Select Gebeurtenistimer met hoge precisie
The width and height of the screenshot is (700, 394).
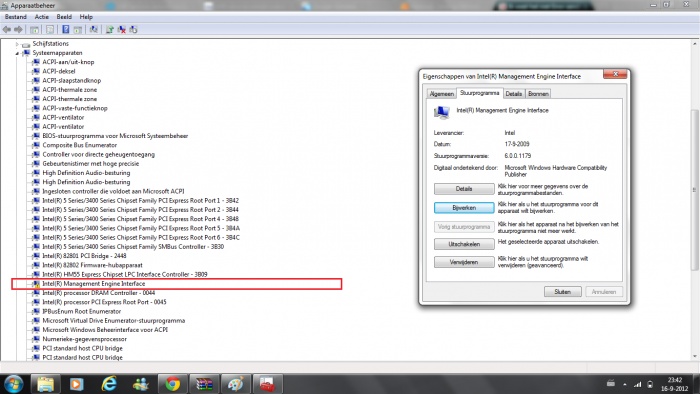tap(91, 164)
